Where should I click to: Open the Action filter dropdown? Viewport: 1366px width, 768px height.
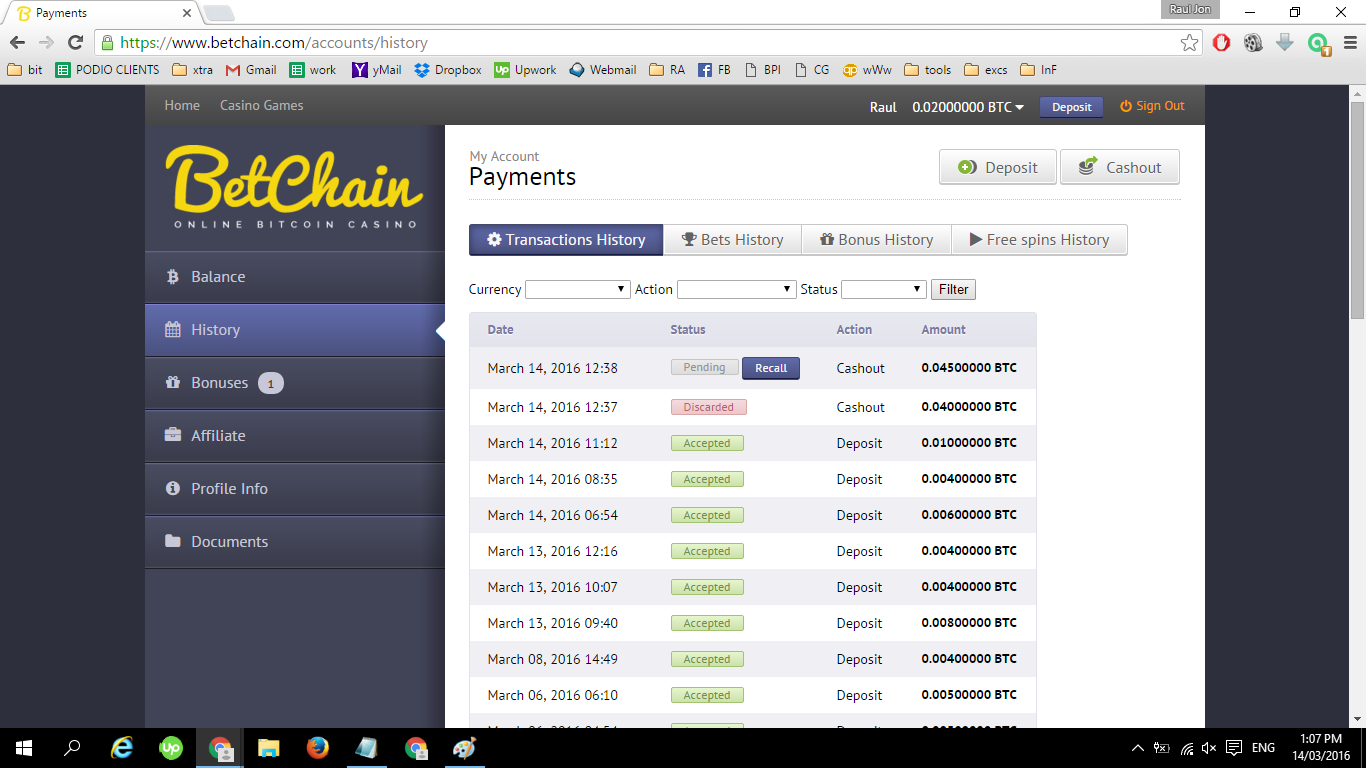736,289
